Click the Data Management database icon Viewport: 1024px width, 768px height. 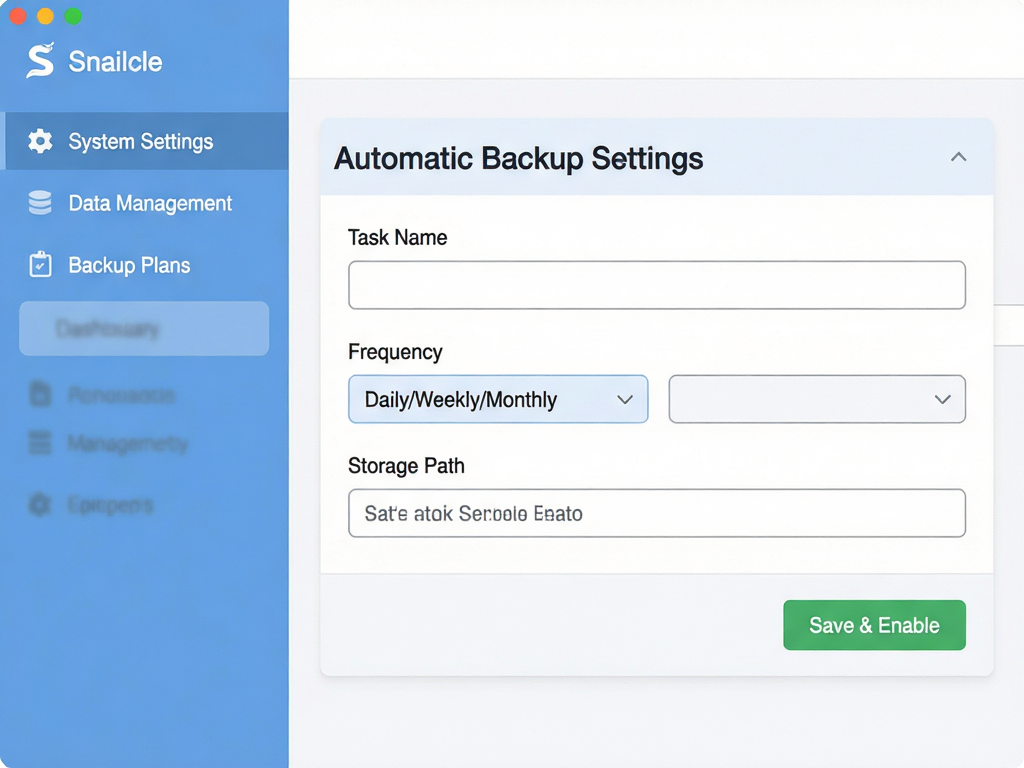(40, 203)
